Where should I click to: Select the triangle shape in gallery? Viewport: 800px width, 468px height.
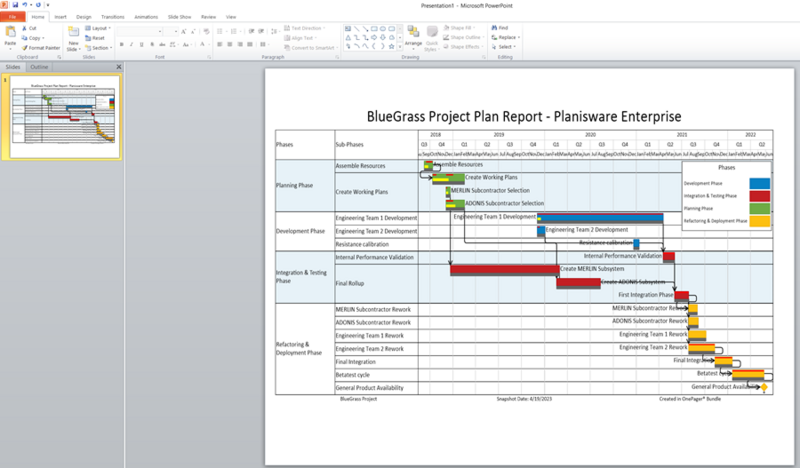click(348, 37)
